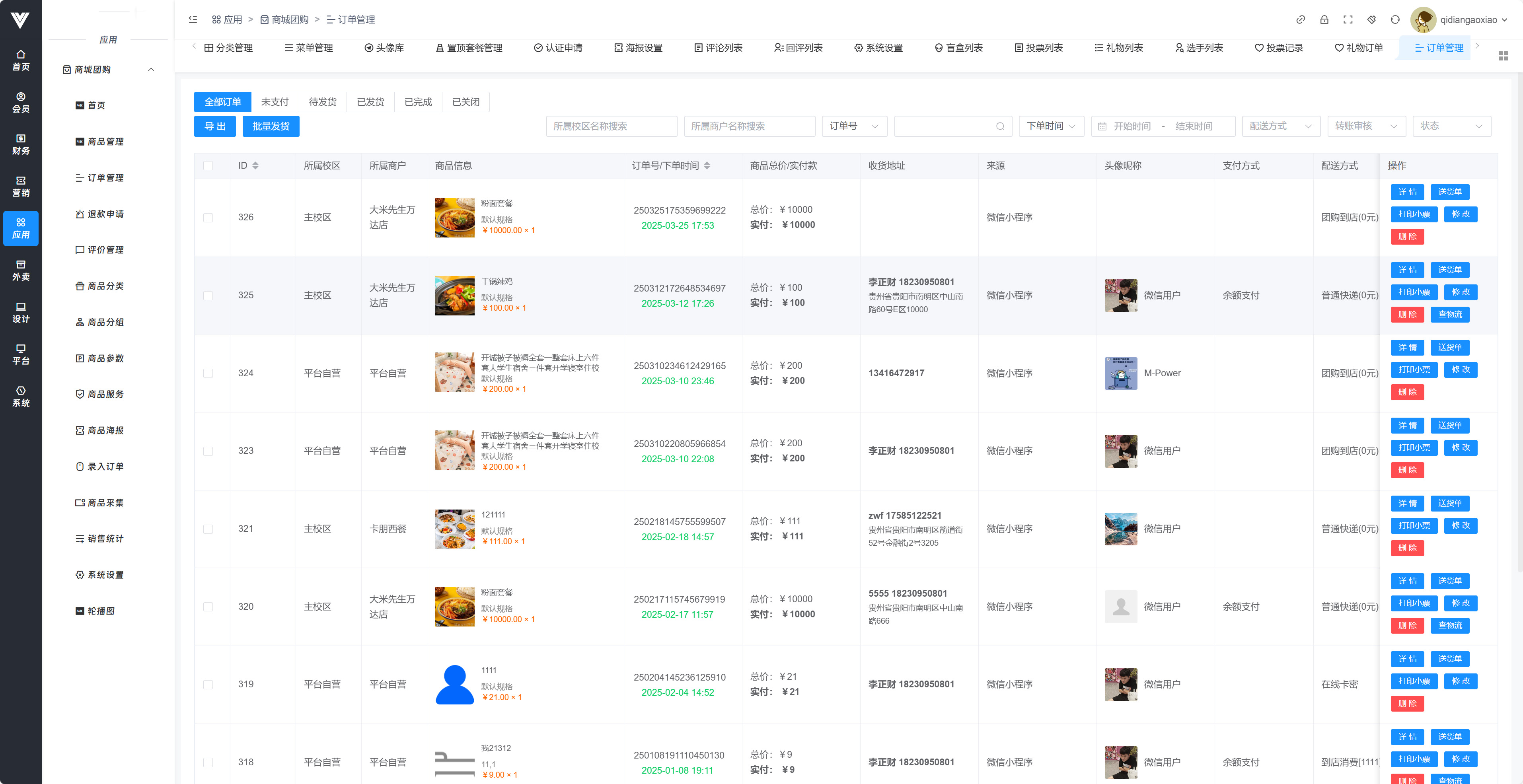Click the lock screen icon
Viewport: 1523px width, 784px height.
(x=1324, y=19)
